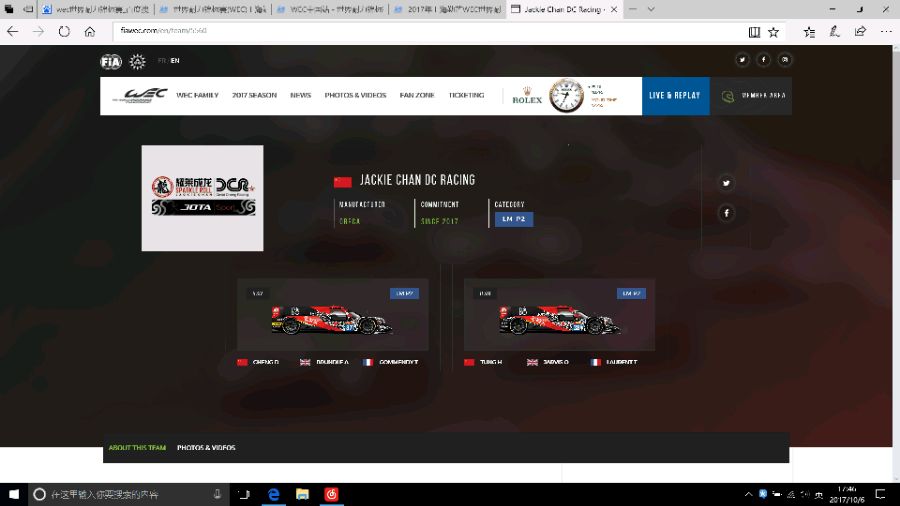
Task: Open 2017 SEASON menu
Action: pyautogui.click(x=254, y=95)
